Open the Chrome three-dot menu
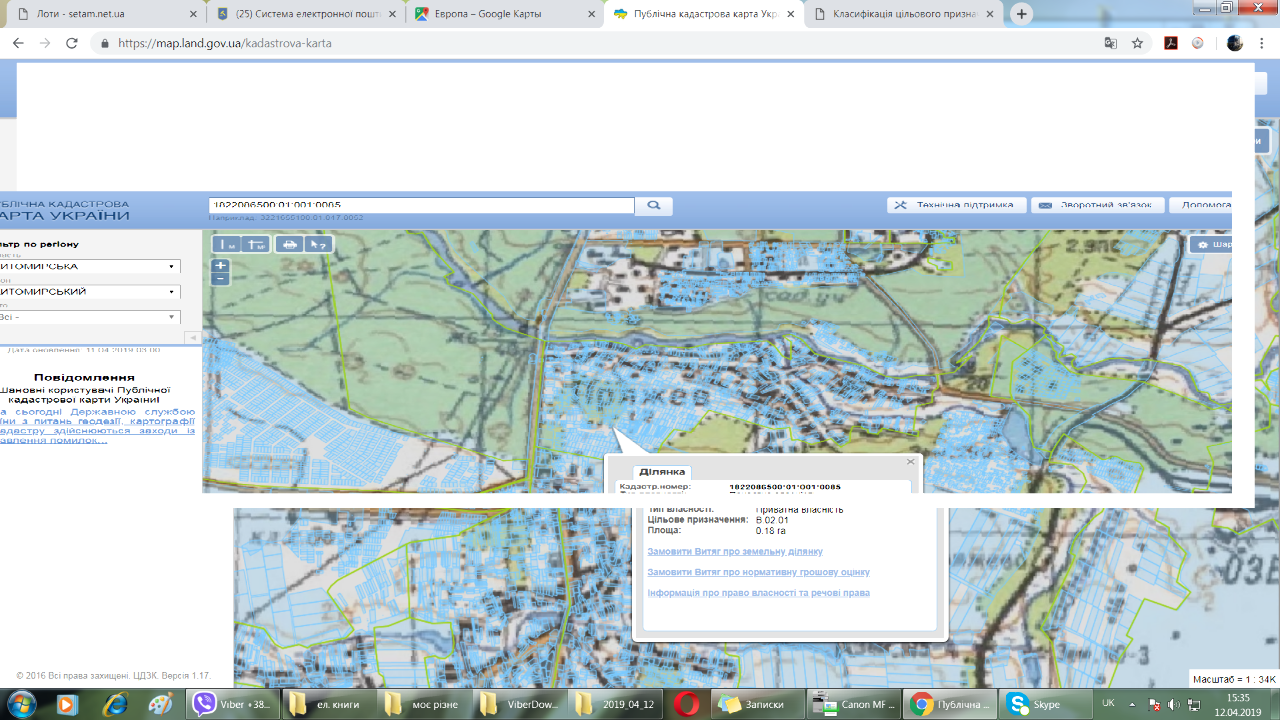The height and width of the screenshot is (720, 1280). tap(1263, 43)
